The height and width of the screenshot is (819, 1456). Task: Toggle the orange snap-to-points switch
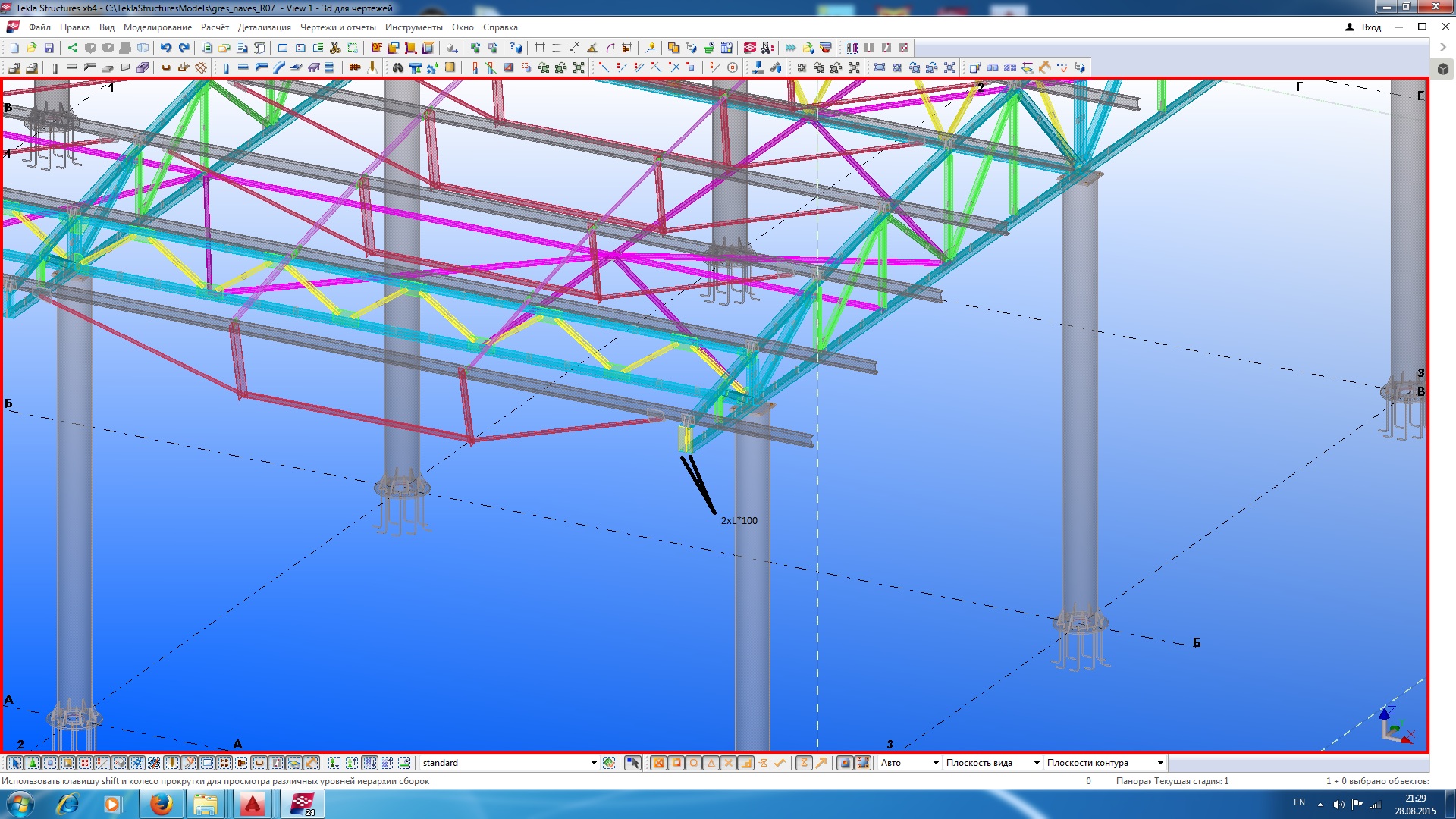coord(658,763)
